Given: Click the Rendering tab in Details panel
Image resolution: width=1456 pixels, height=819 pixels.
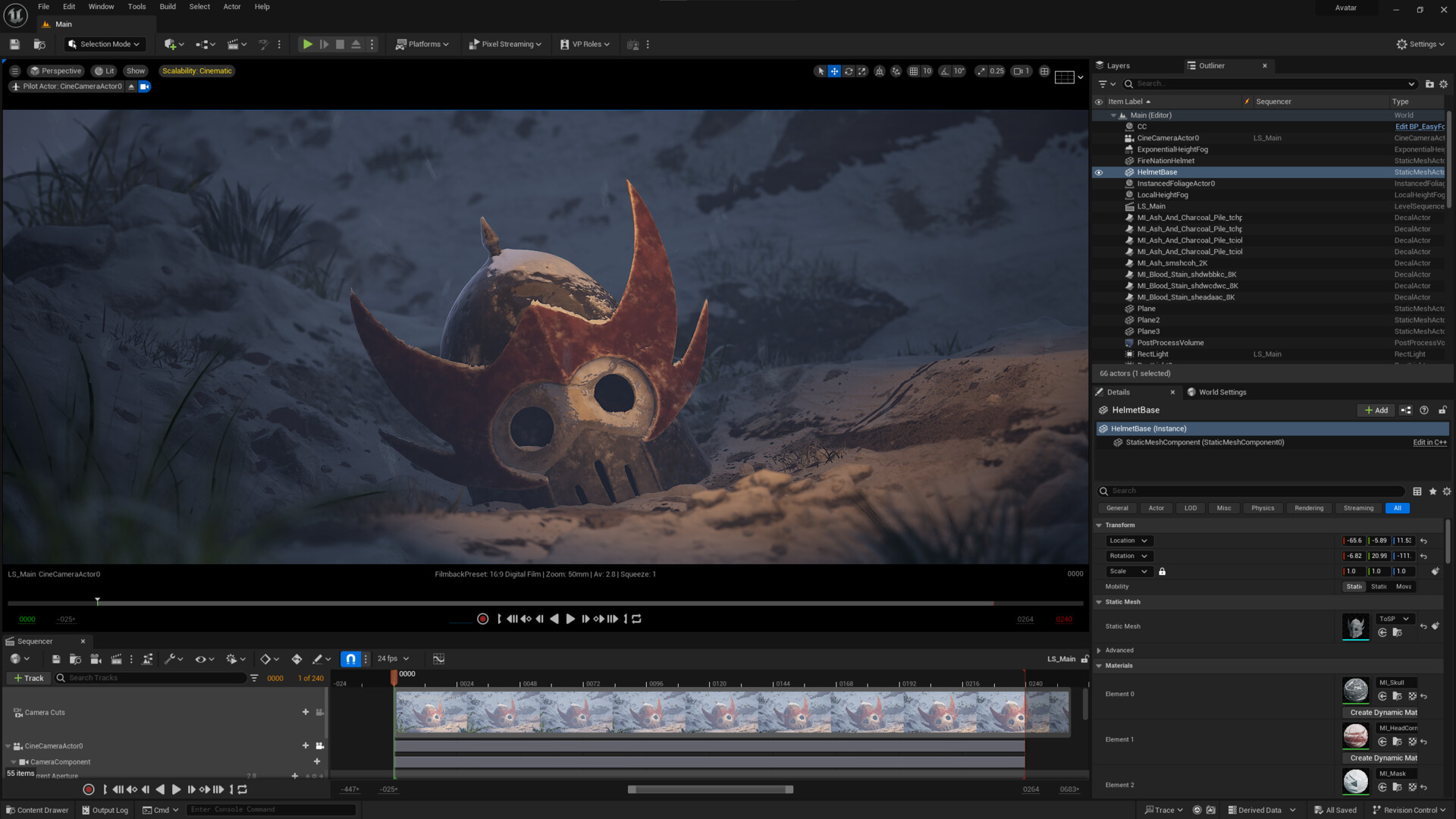Looking at the screenshot, I should pyautogui.click(x=1309, y=508).
